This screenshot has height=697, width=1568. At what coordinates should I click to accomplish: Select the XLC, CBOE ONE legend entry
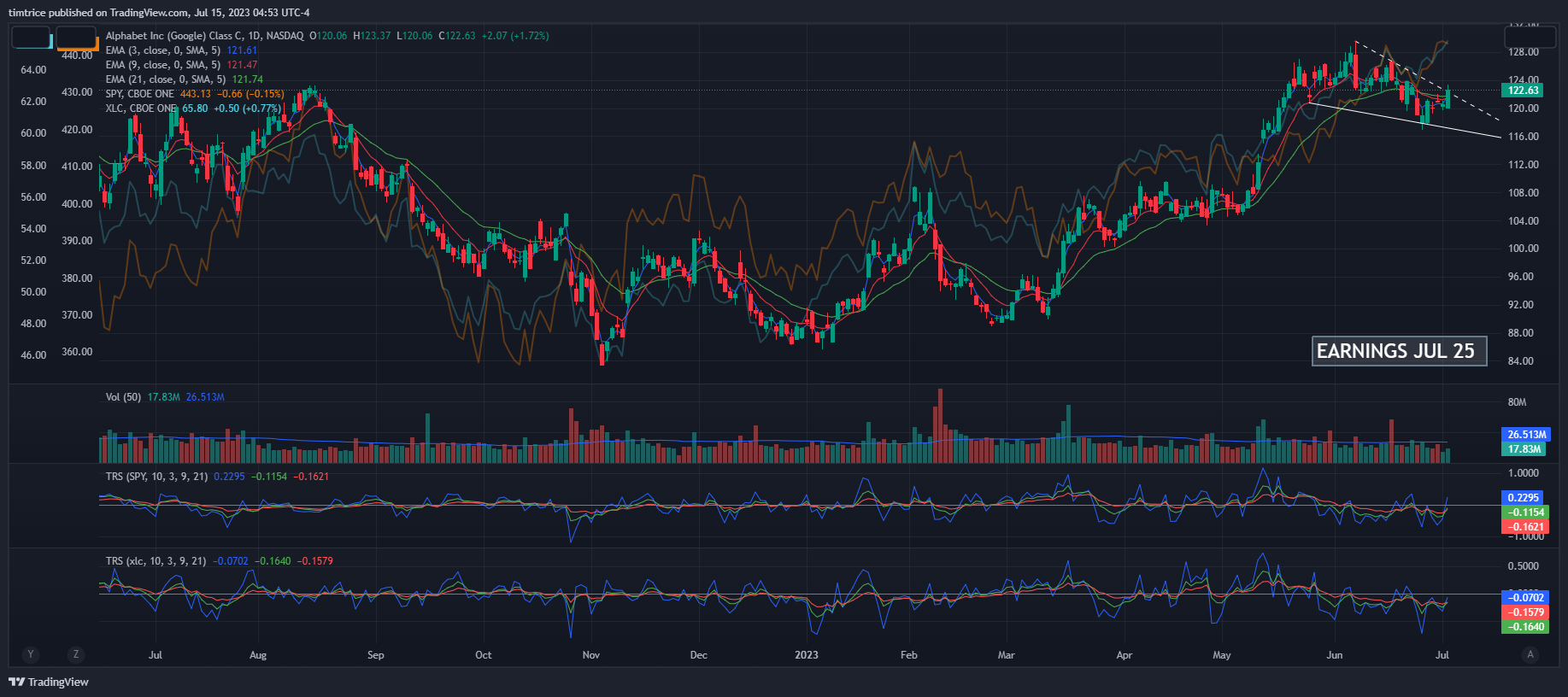click(x=140, y=108)
